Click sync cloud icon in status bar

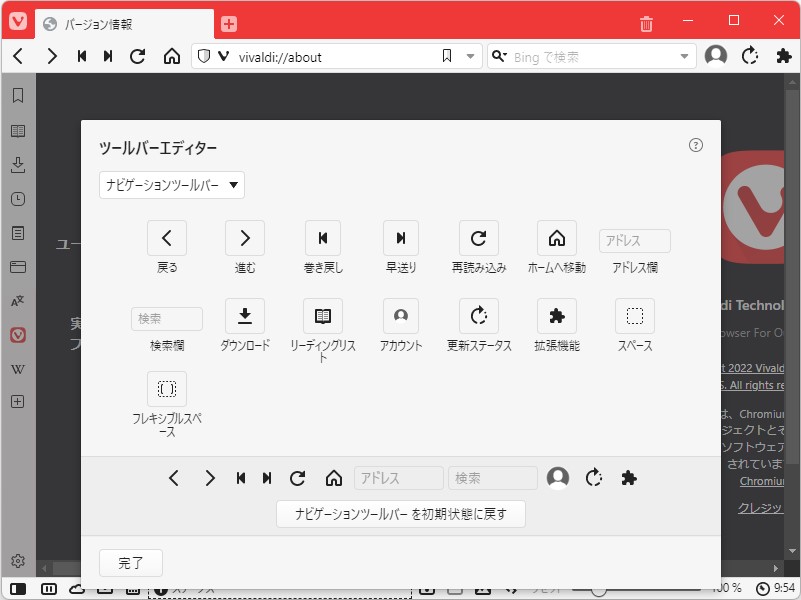pyautogui.click(x=77, y=589)
